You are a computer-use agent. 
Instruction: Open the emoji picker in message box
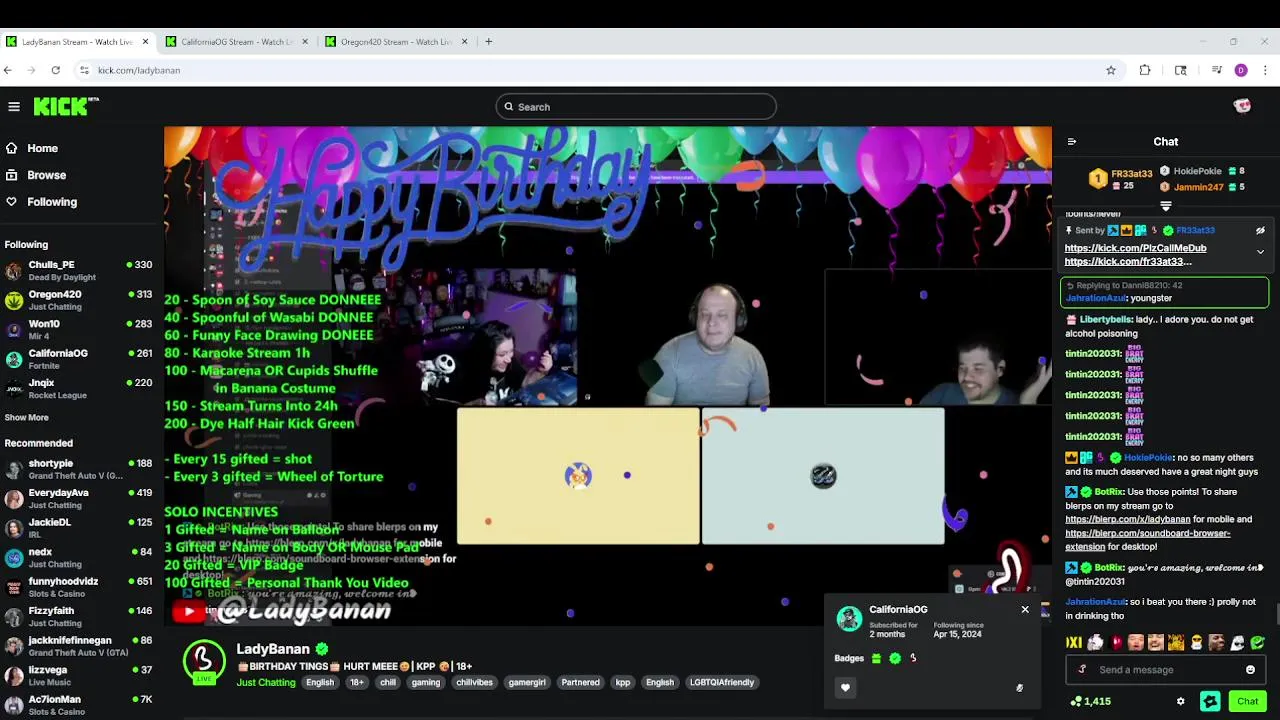(1250, 670)
